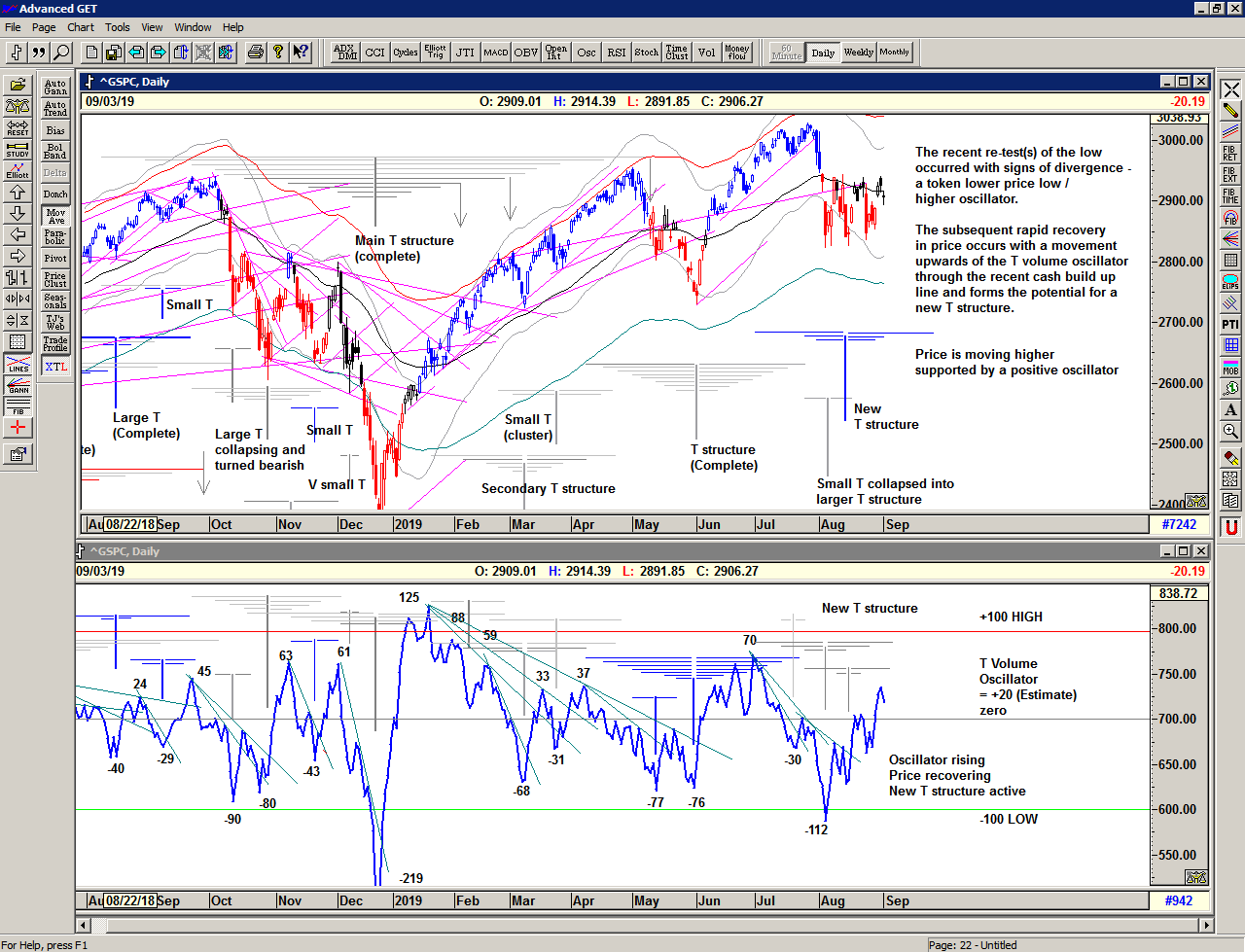Click the RESET chart icon
The height and width of the screenshot is (952, 1245).
[18, 127]
